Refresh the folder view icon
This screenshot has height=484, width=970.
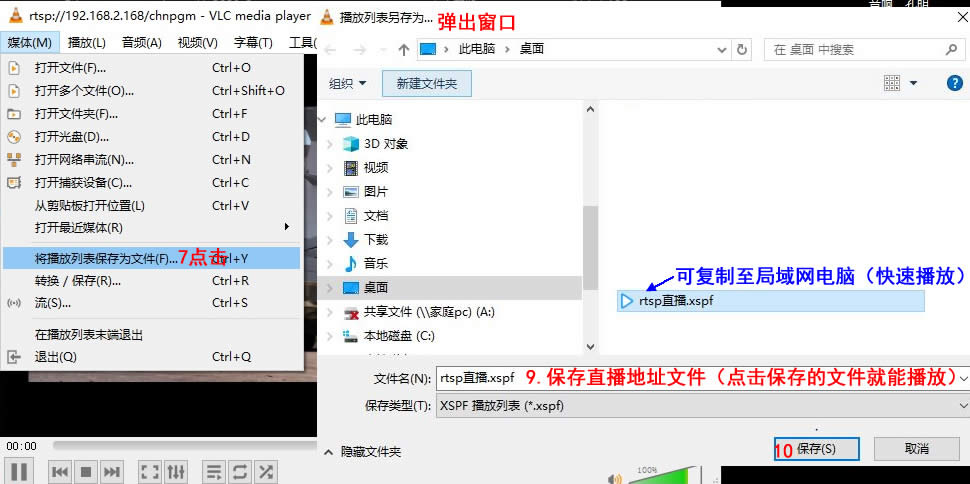point(743,50)
